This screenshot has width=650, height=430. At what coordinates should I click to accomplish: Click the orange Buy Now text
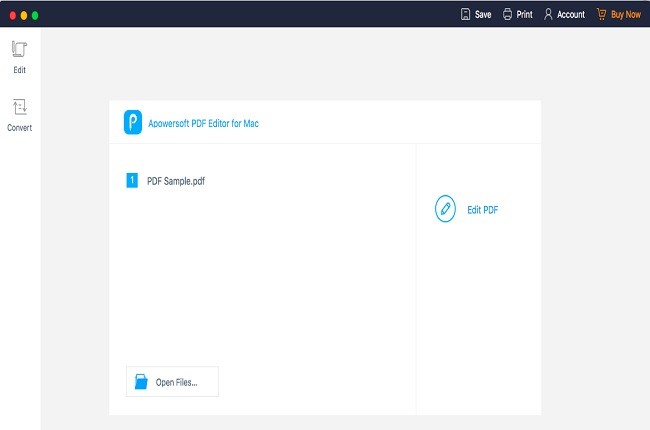[626, 15]
